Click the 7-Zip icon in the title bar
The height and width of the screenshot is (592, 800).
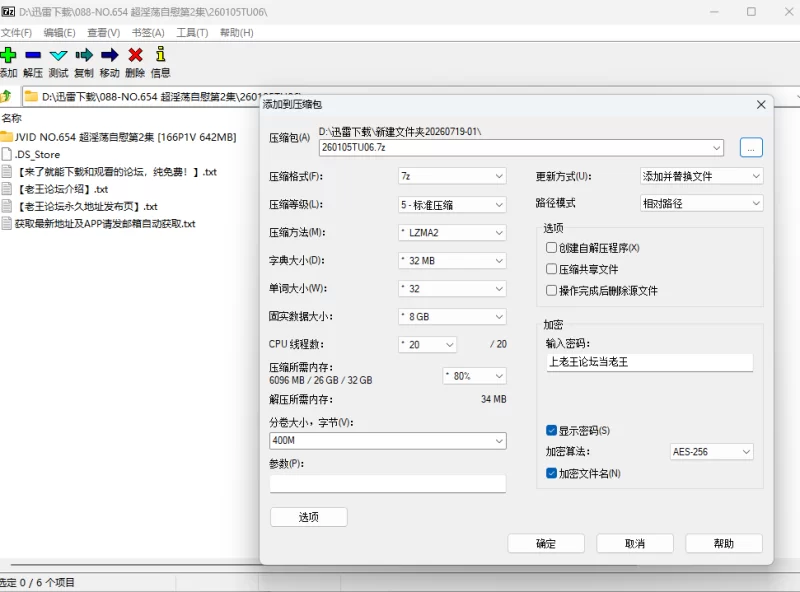coord(8,12)
